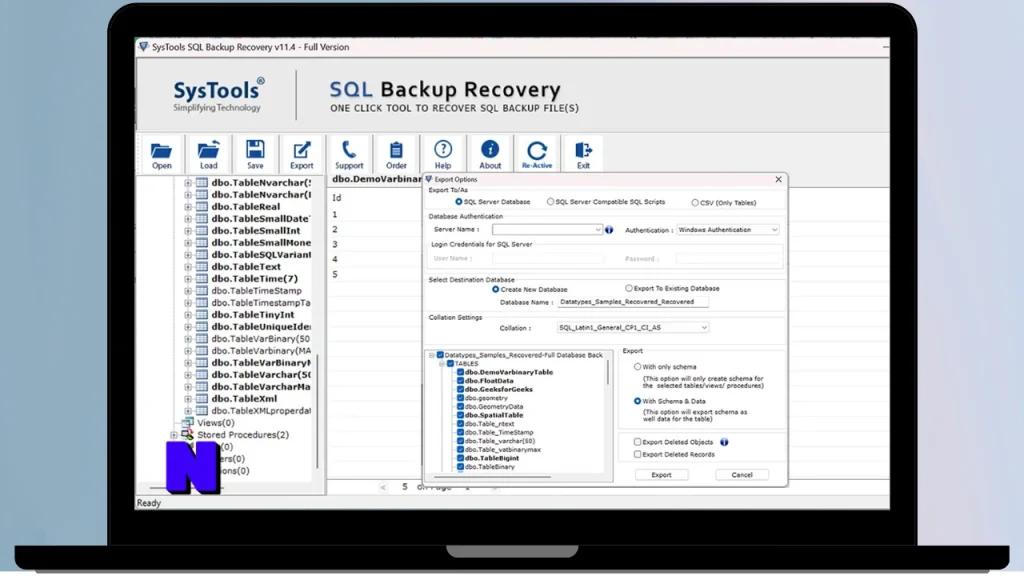Uncheck the TABLES checkbox in export tree
This screenshot has width=1024, height=576.
451,364
